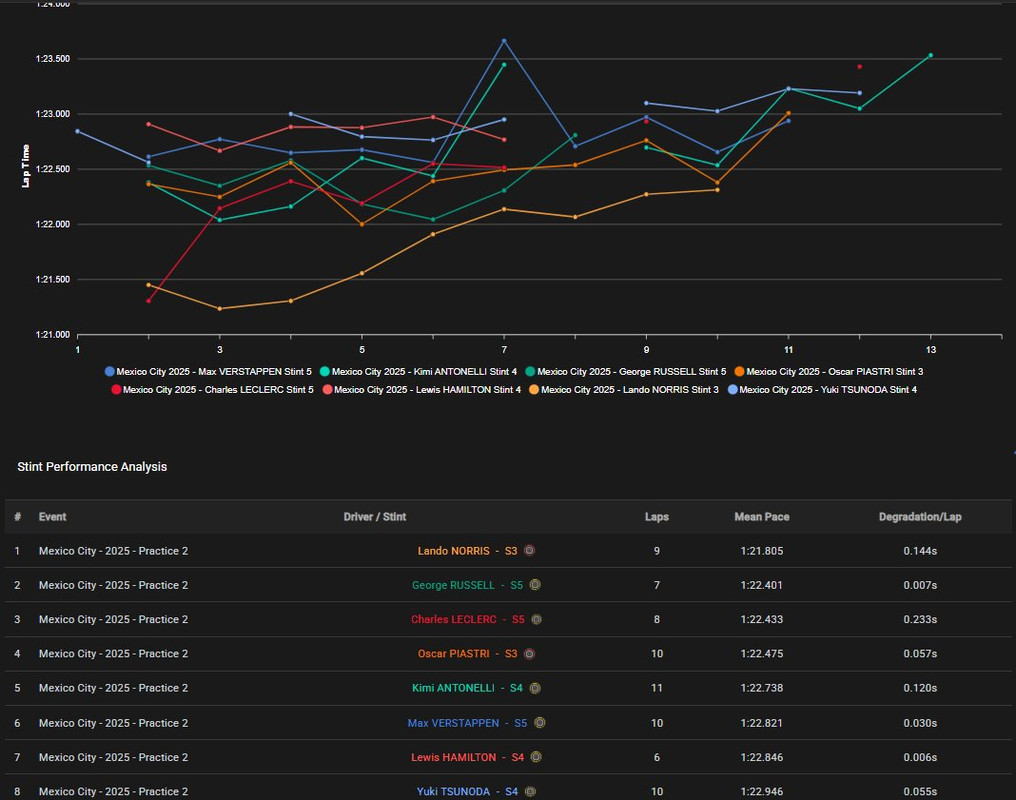Toggle the Yuki TSUNODA Stint 4 legend label
1016x800 pixels.
coord(828,390)
